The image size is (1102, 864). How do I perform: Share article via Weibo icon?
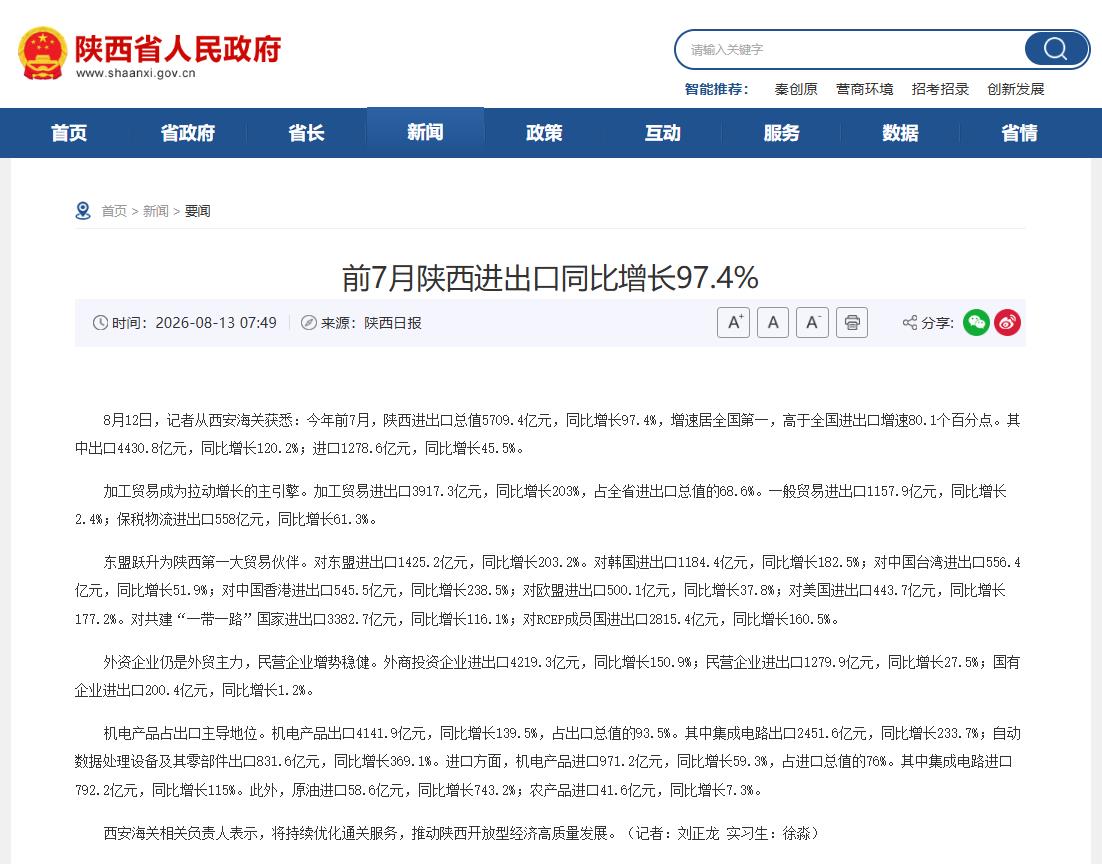1007,323
